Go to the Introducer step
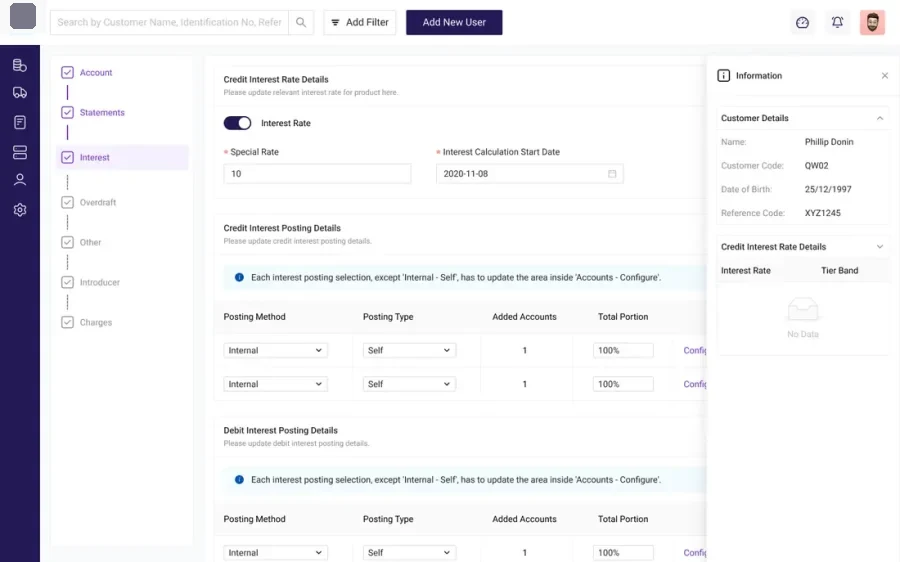This screenshot has width=900, height=562. click(100, 282)
